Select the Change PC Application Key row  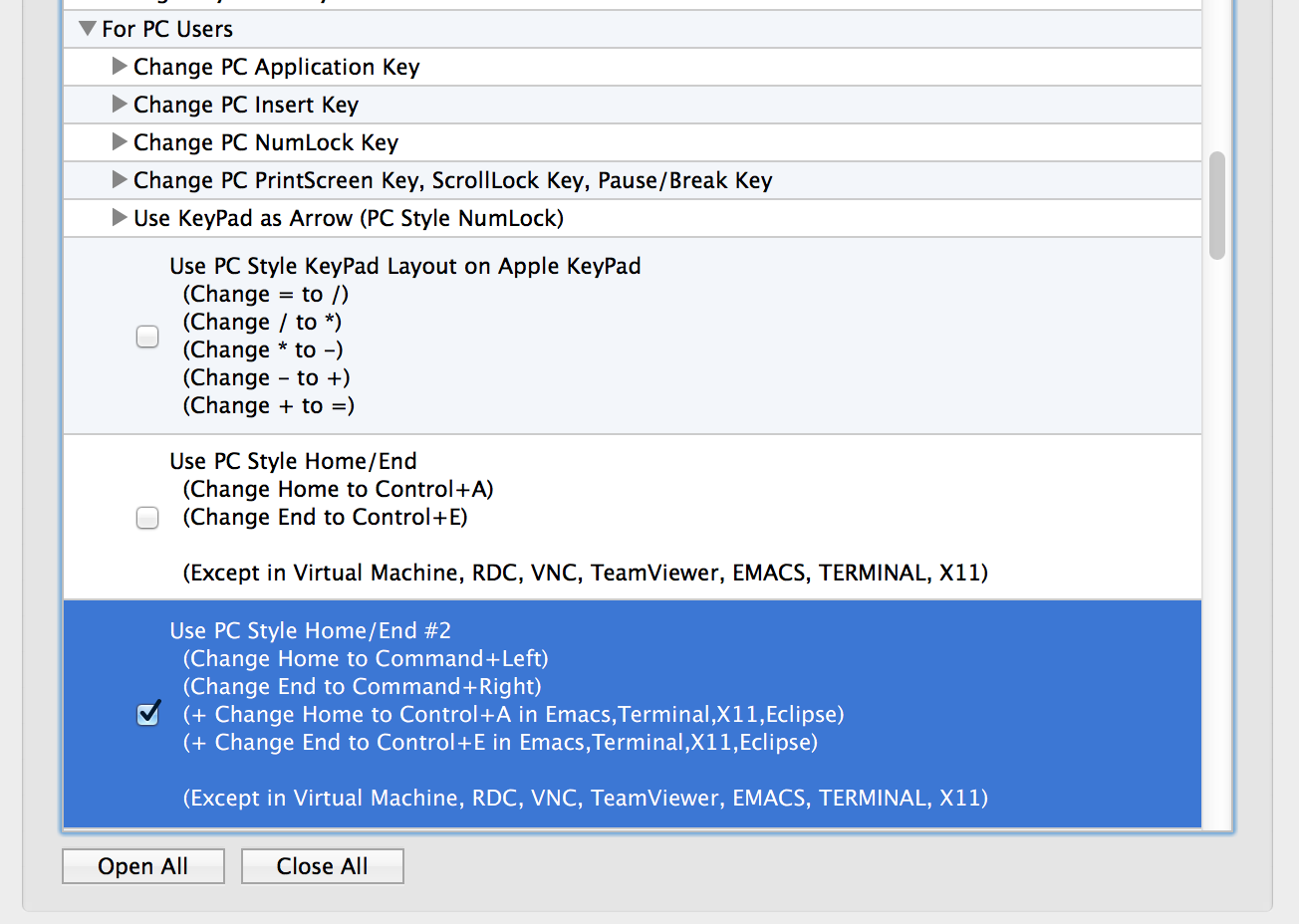point(633,67)
